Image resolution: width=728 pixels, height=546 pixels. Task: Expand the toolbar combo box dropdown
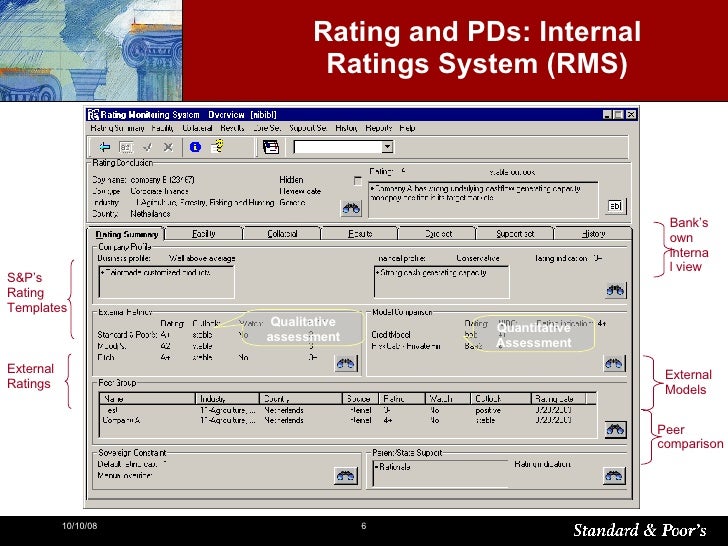tap(387, 146)
